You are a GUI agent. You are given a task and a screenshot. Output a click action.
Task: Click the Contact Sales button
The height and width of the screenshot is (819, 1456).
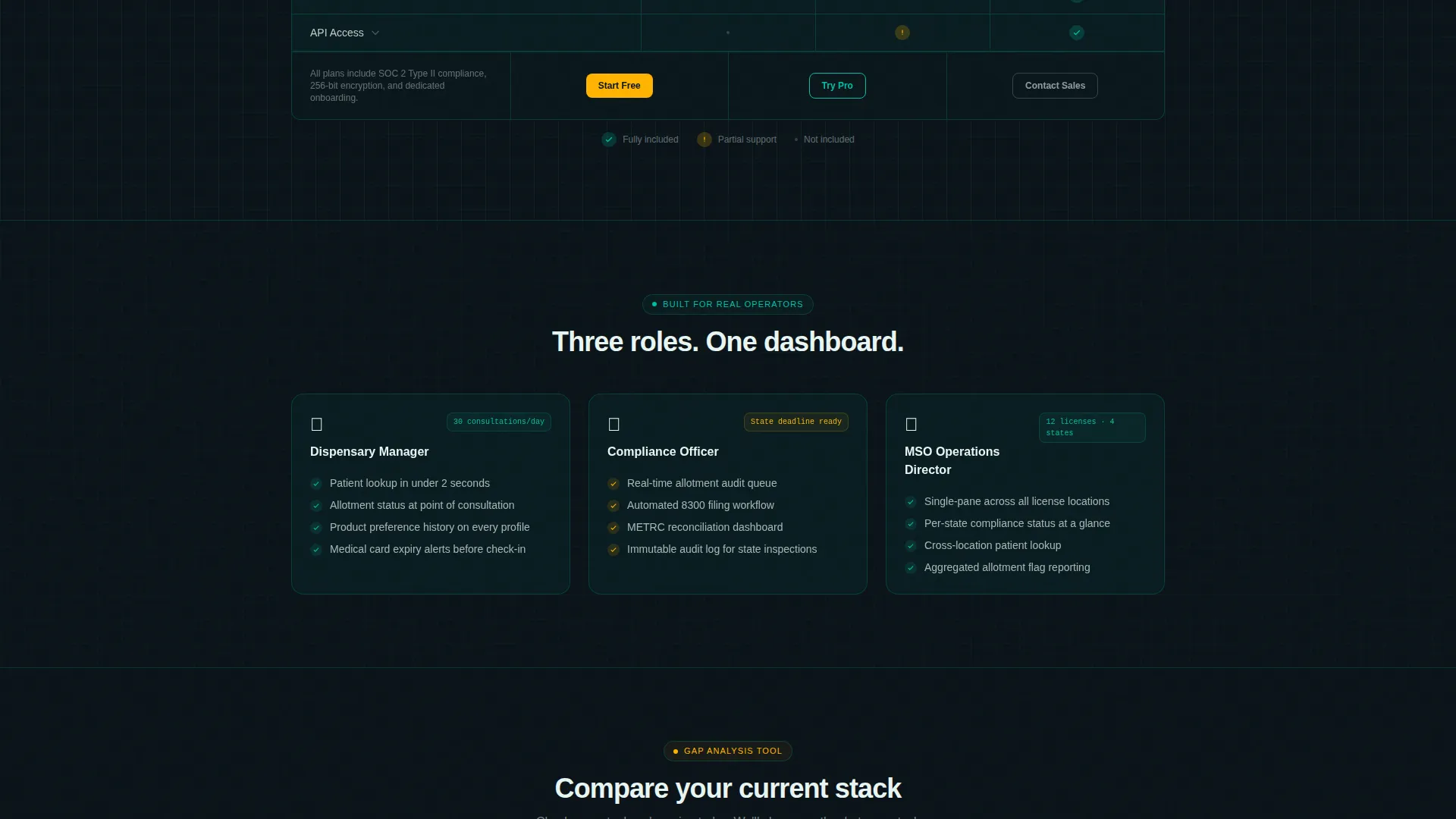(1055, 86)
